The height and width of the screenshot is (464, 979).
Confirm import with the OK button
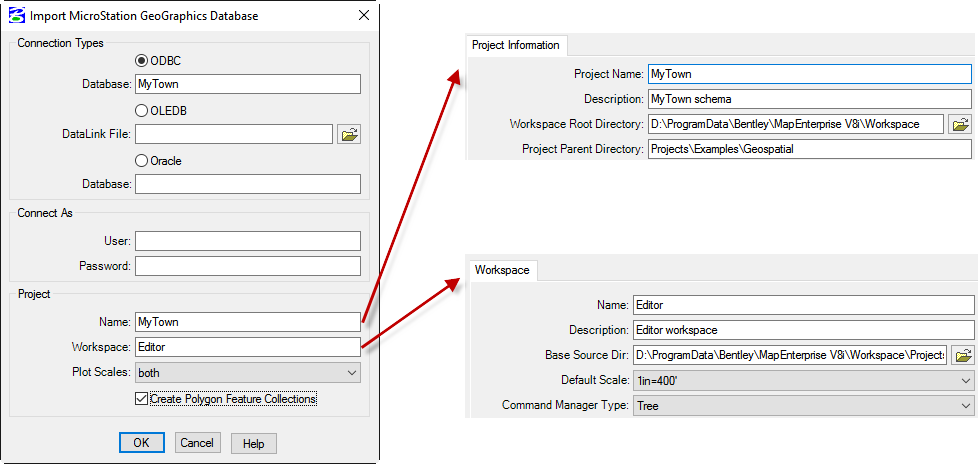142,443
